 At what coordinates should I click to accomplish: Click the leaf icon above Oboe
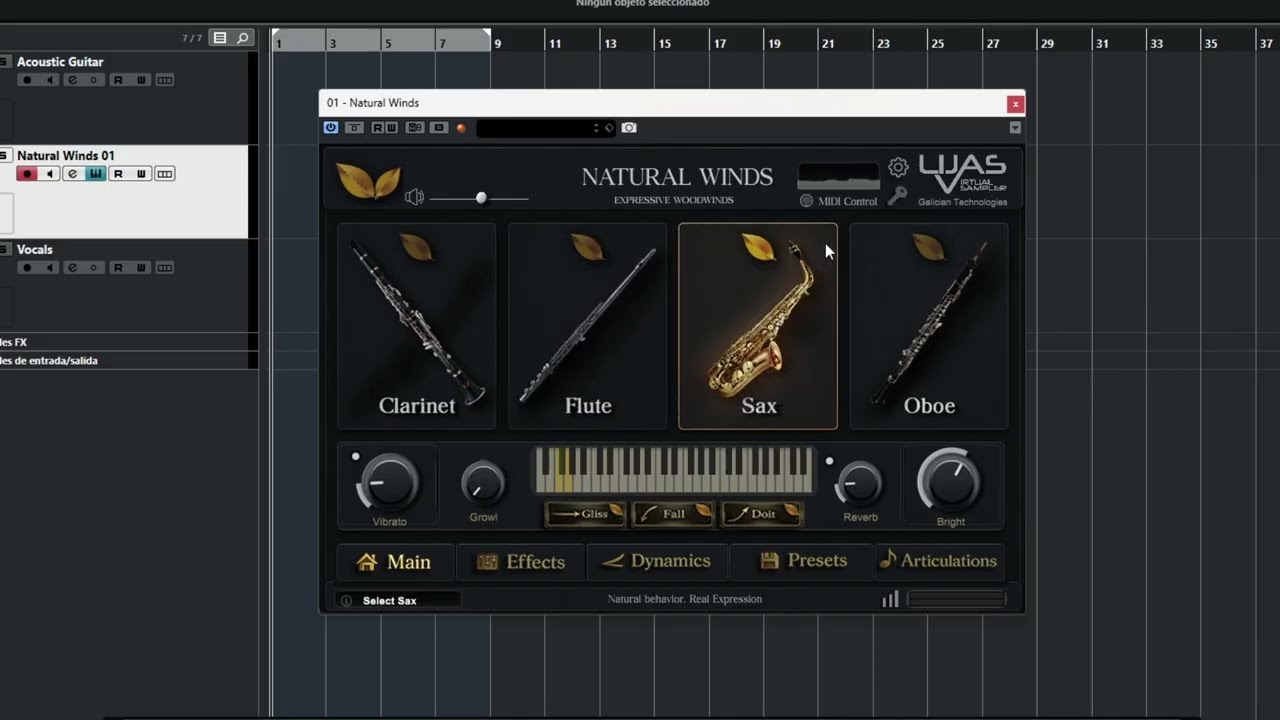click(x=929, y=247)
